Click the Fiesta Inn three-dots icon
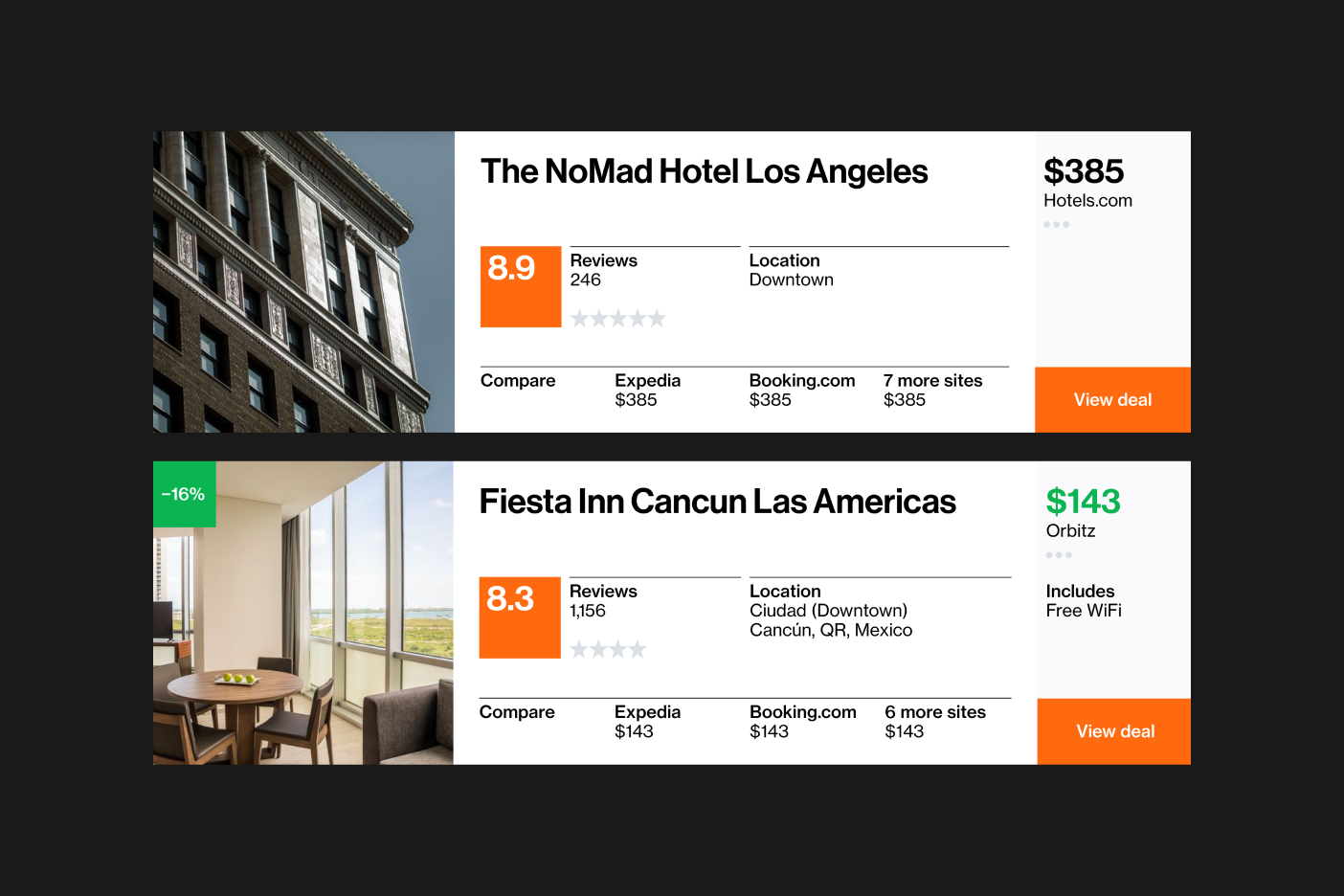Image resolution: width=1344 pixels, height=896 pixels. click(x=1059, y=555)
